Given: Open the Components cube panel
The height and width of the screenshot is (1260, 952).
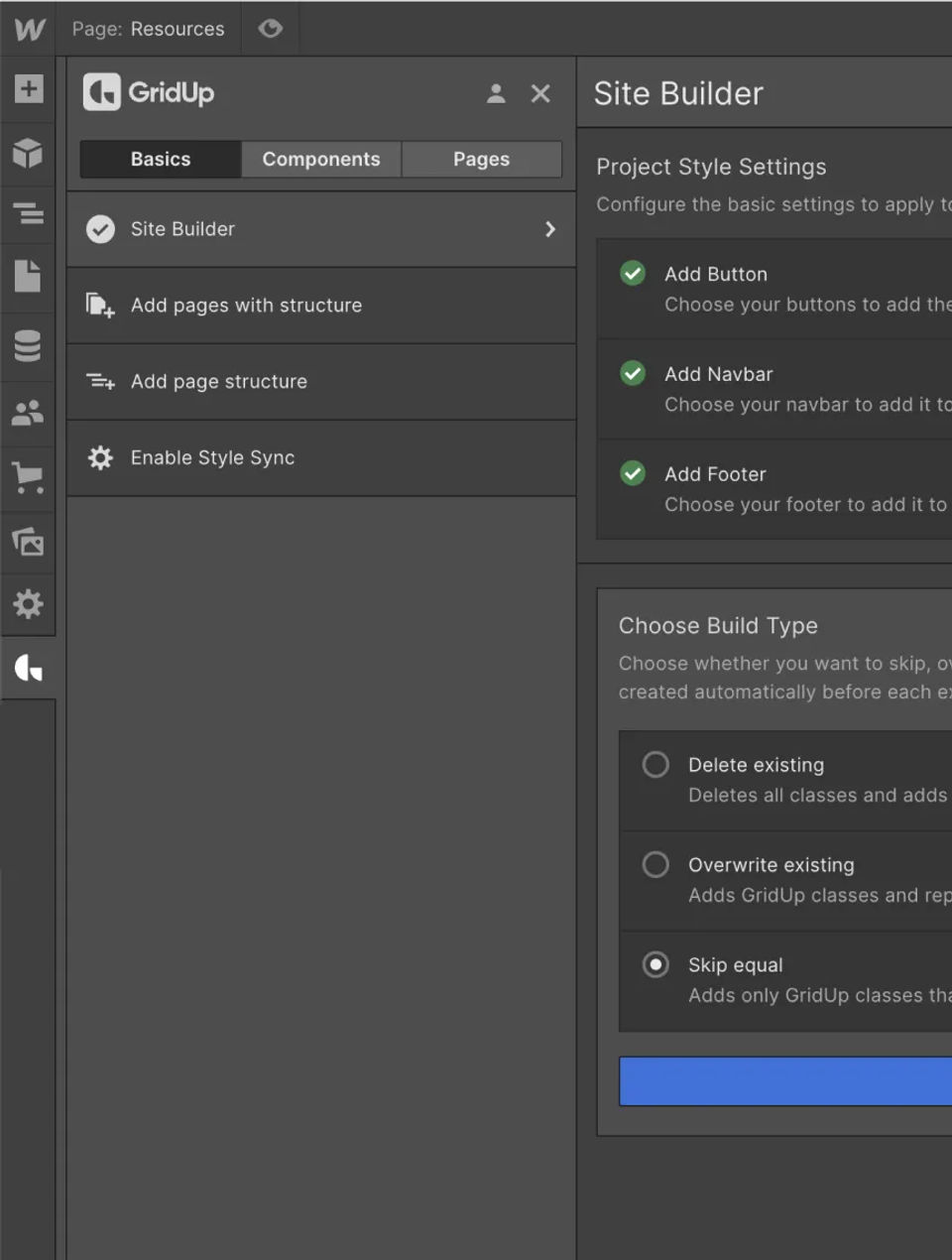Looking at the screenshot, I should point(28,153).
